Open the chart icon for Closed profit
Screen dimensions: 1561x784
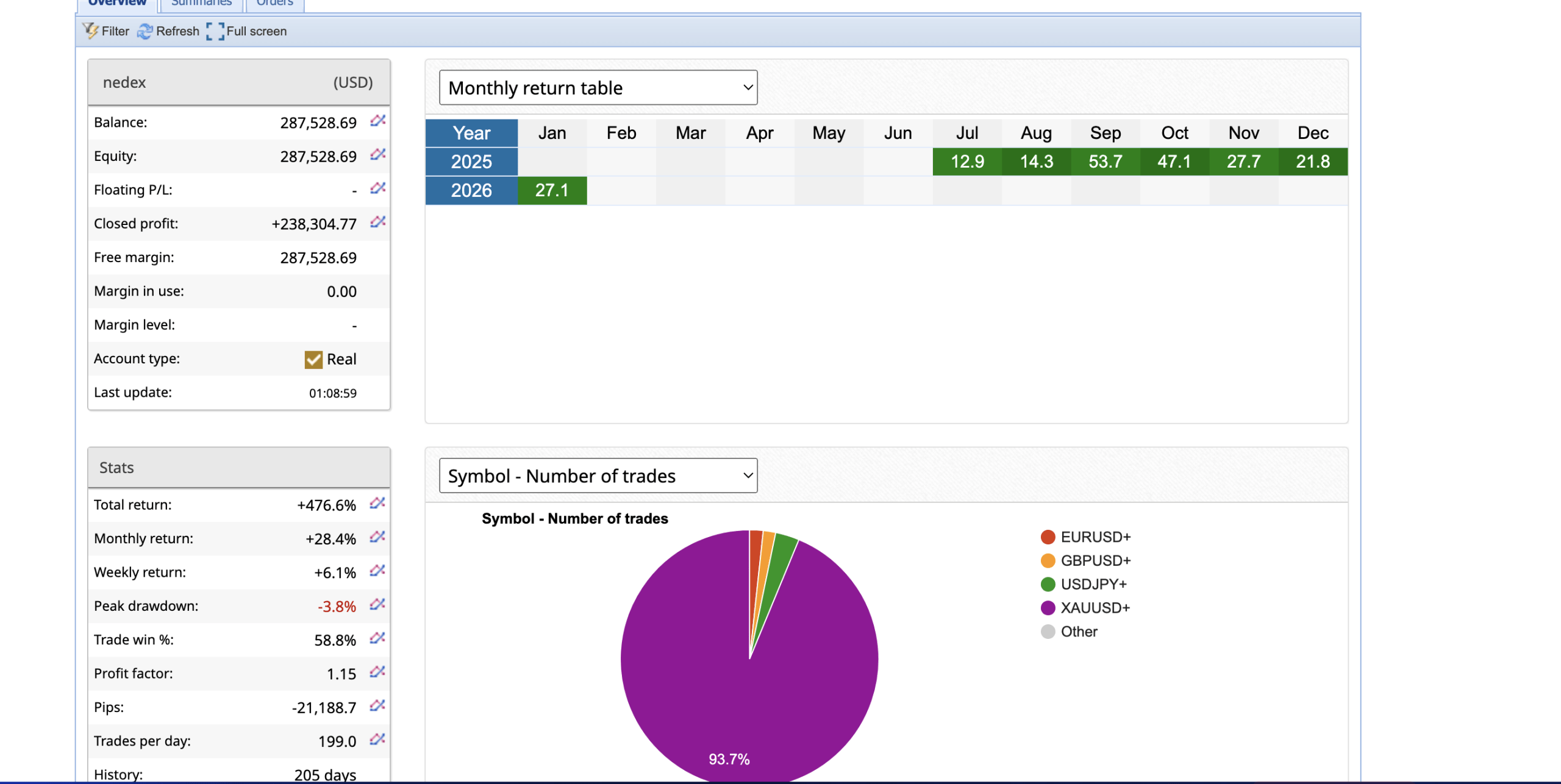(x=378, y=223)
